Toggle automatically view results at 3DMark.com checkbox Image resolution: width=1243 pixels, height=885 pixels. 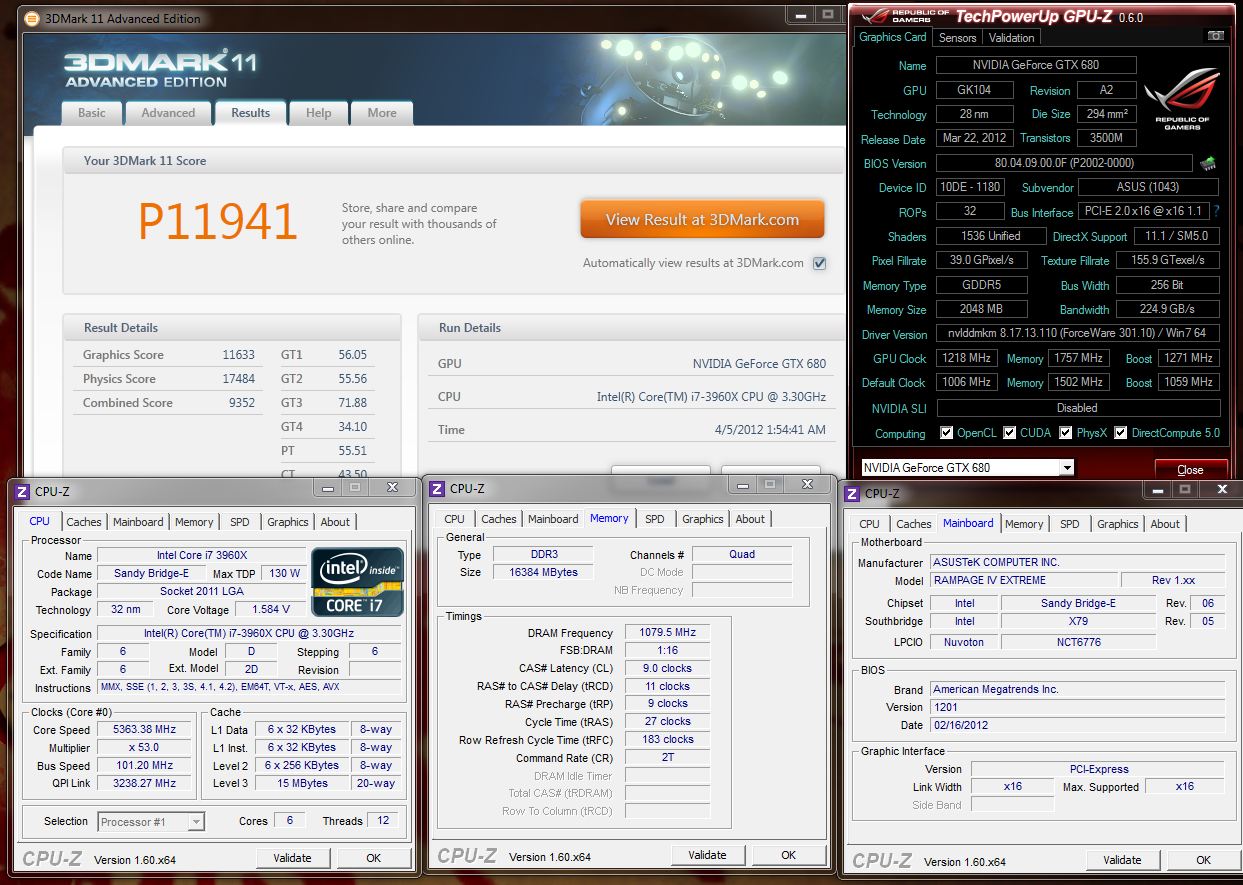pyautogui.click(x=819, y=263)
